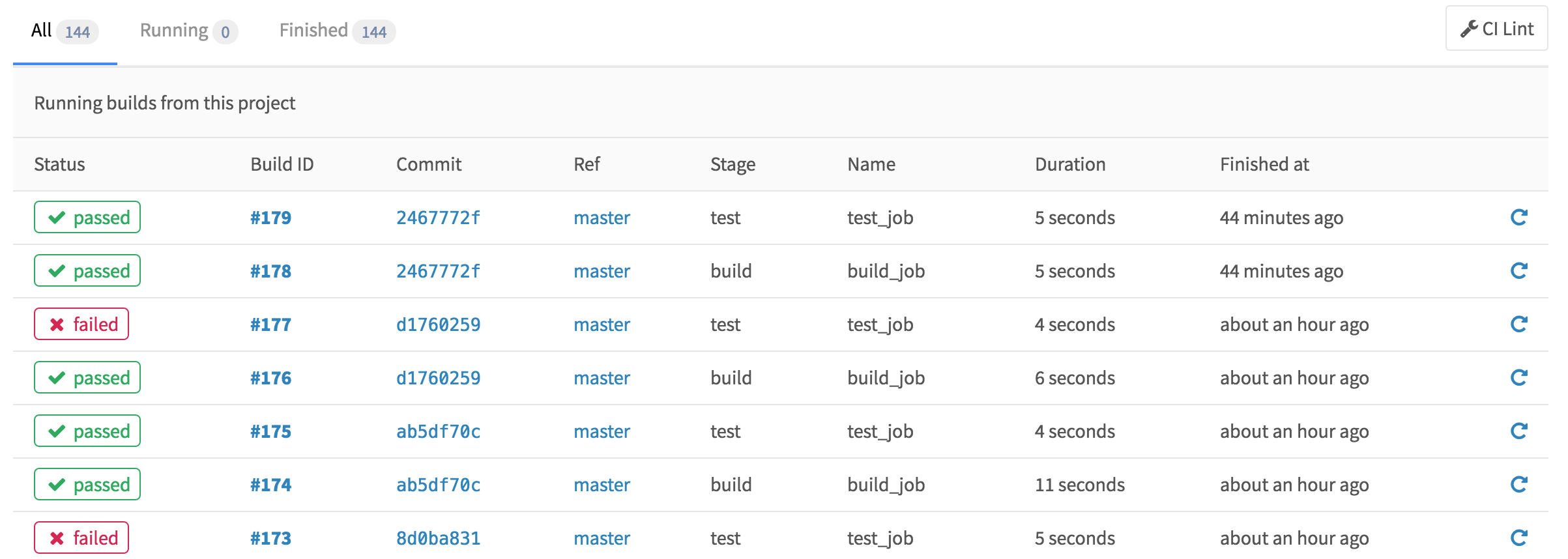Viewport: 1568px width, 559px height.
Task: Click the passed status badge for build #179
Action: [87, 218]
